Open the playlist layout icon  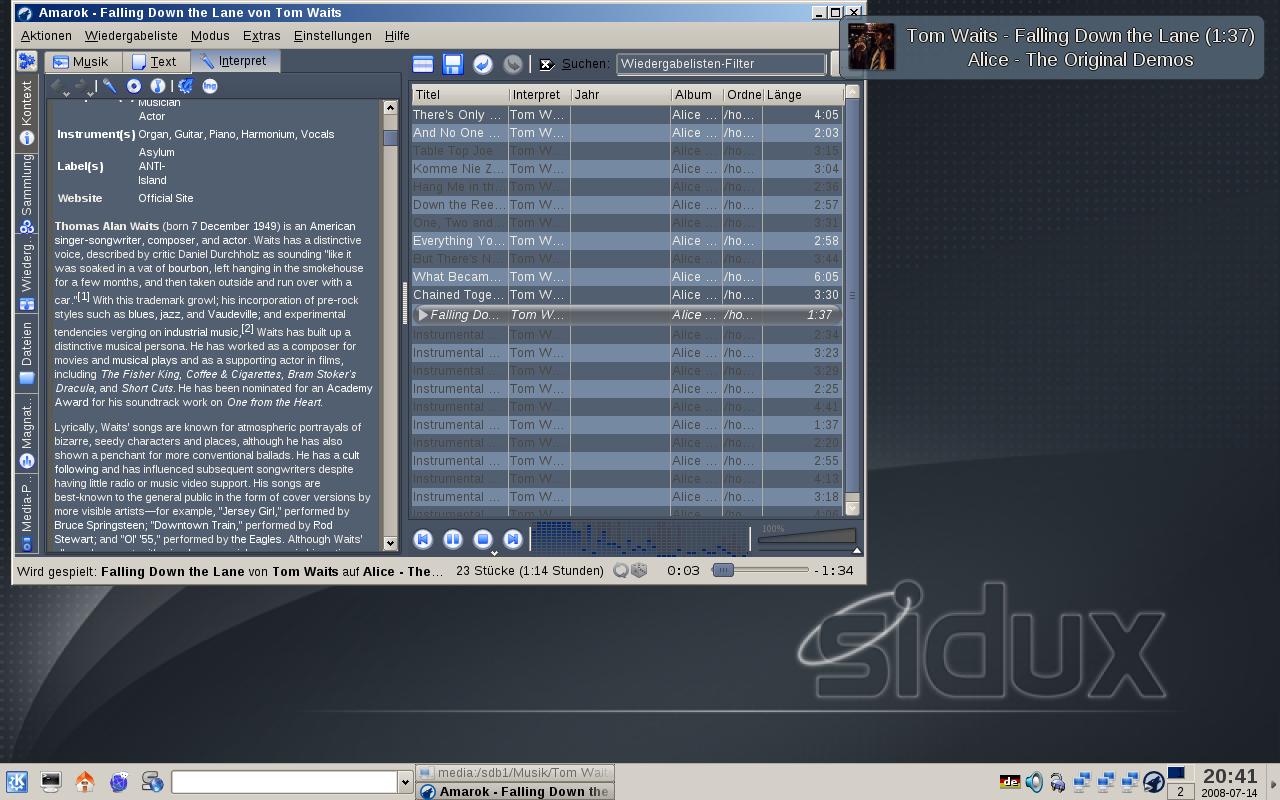click(x=423, y=64)
